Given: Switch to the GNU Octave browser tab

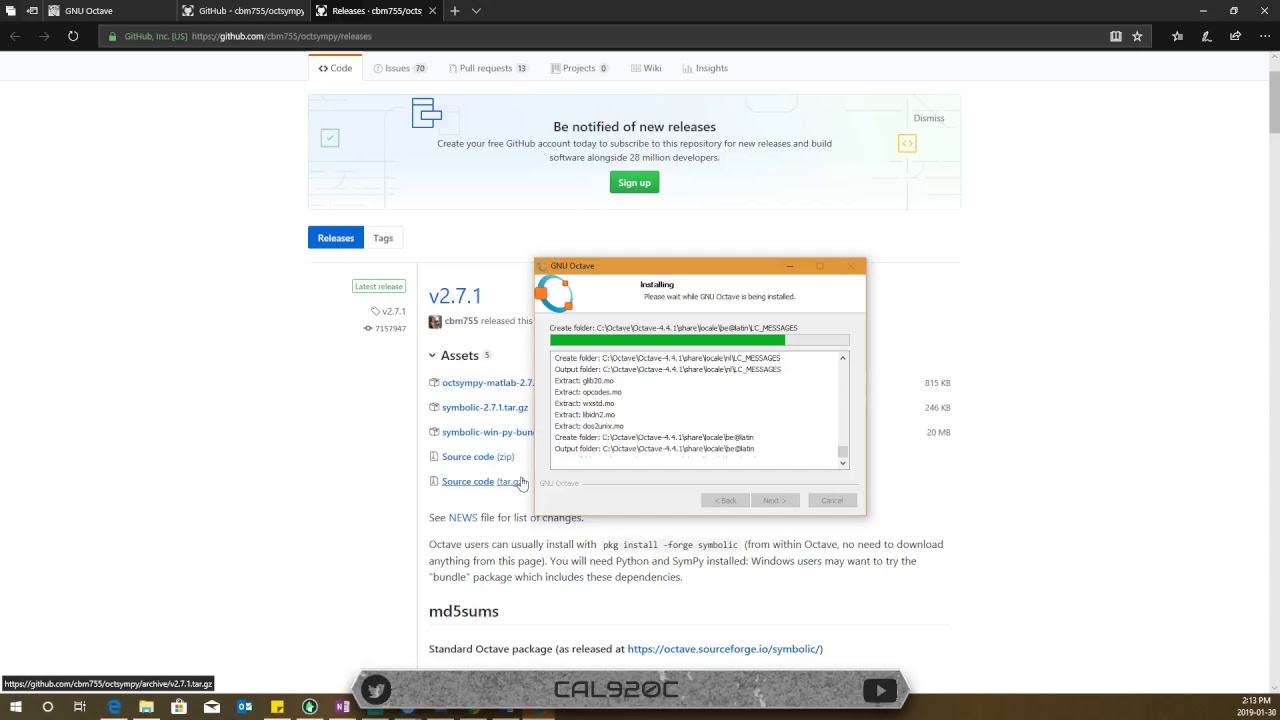Looking at the screenshot, I should coord(112,11).
